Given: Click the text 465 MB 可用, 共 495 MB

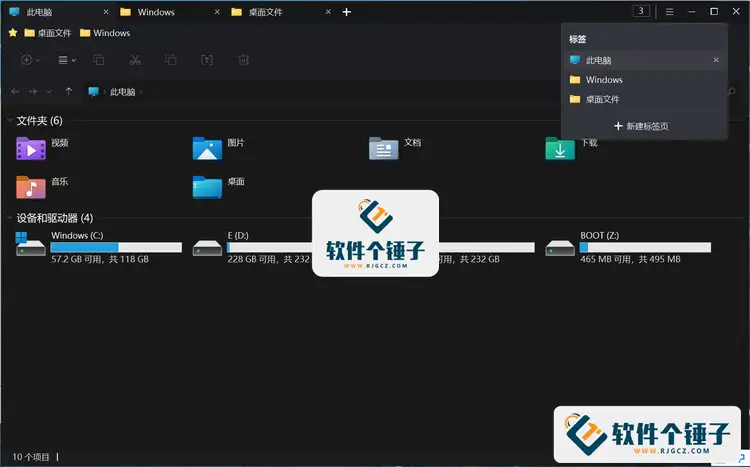Looking at the screenshot, I should pyautogui.click(x=630, y=259).
